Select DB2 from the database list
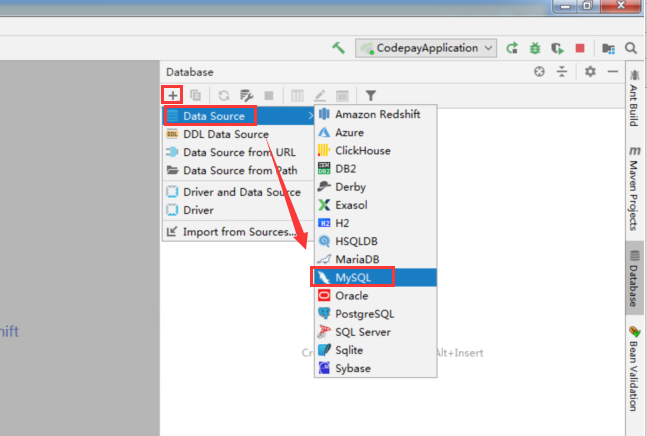Image resolution: width=647 pixels, height=436 pixels. [x=375, y=169]
